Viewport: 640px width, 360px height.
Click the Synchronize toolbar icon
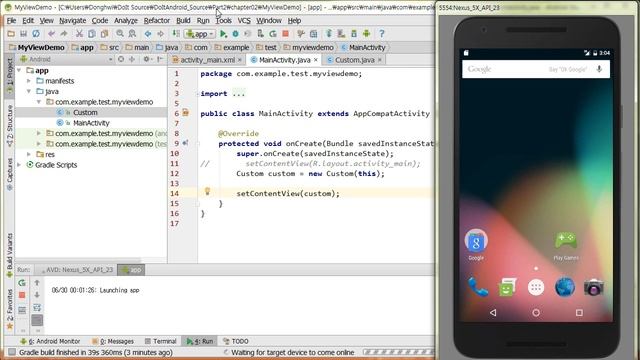tap(36, 34)
